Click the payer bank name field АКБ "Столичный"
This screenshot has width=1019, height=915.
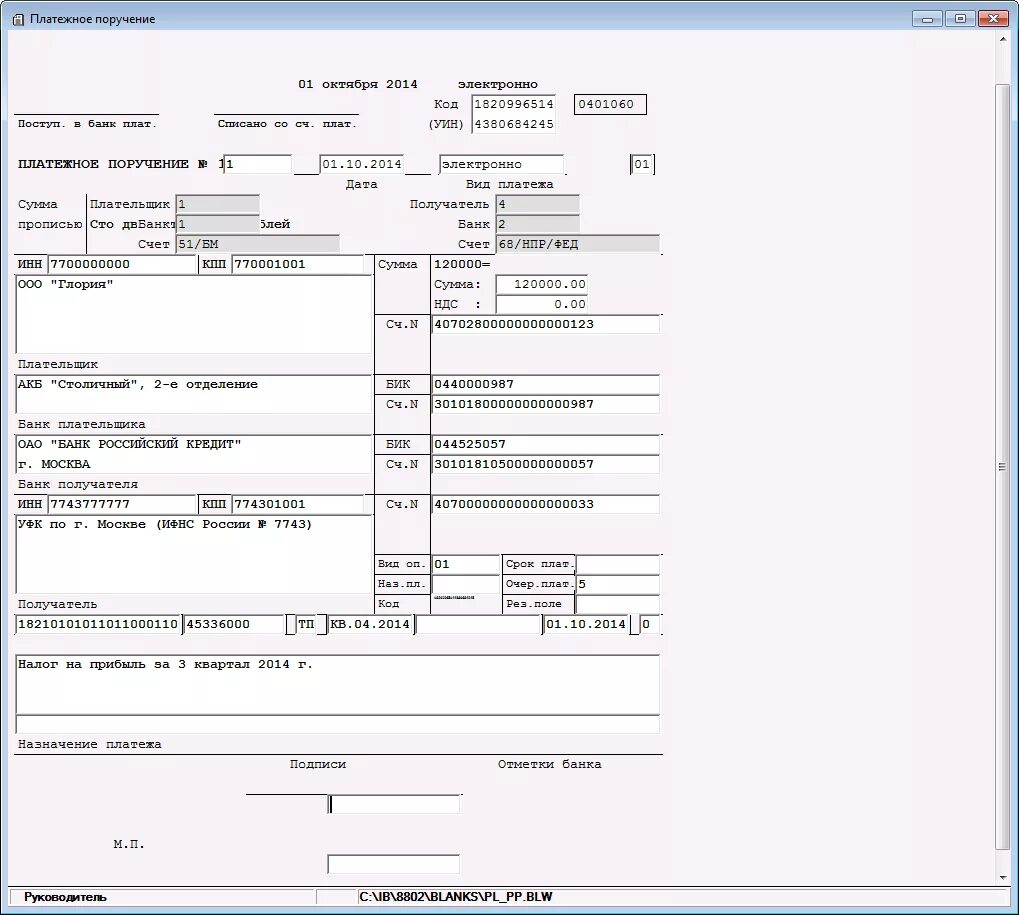(x=194, y=394)
